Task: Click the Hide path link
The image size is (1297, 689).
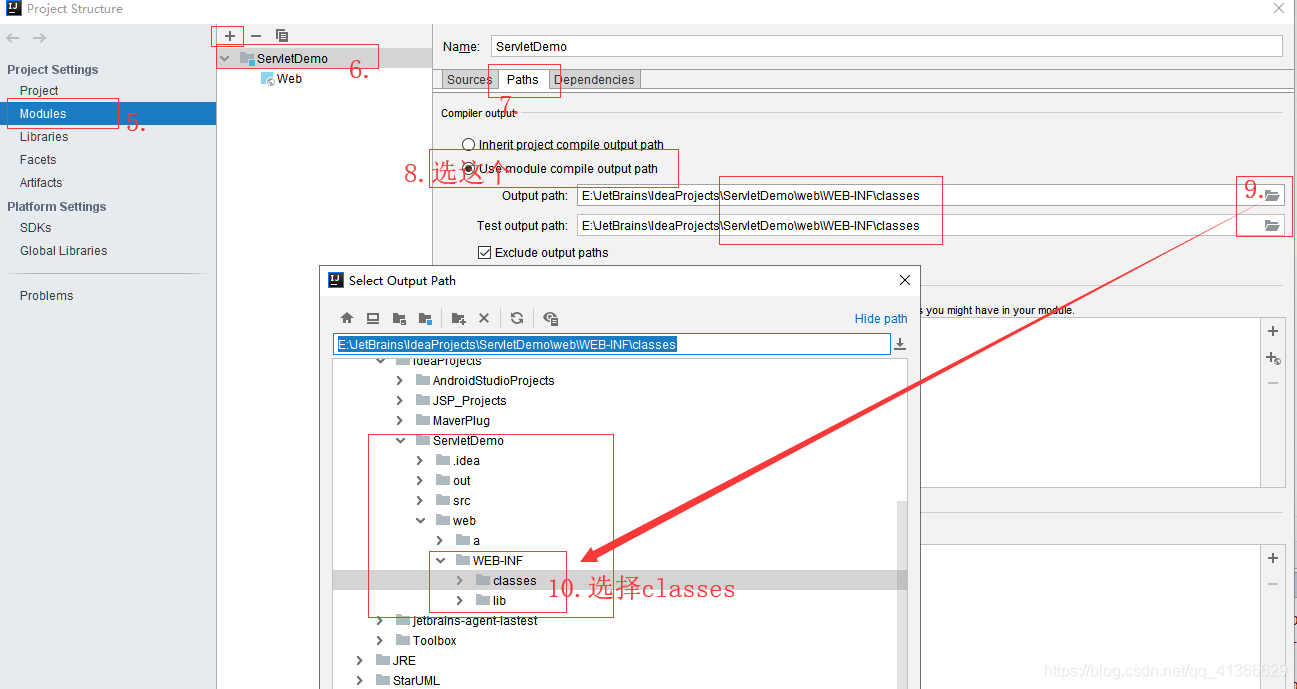Action: [x=881, y=319]
